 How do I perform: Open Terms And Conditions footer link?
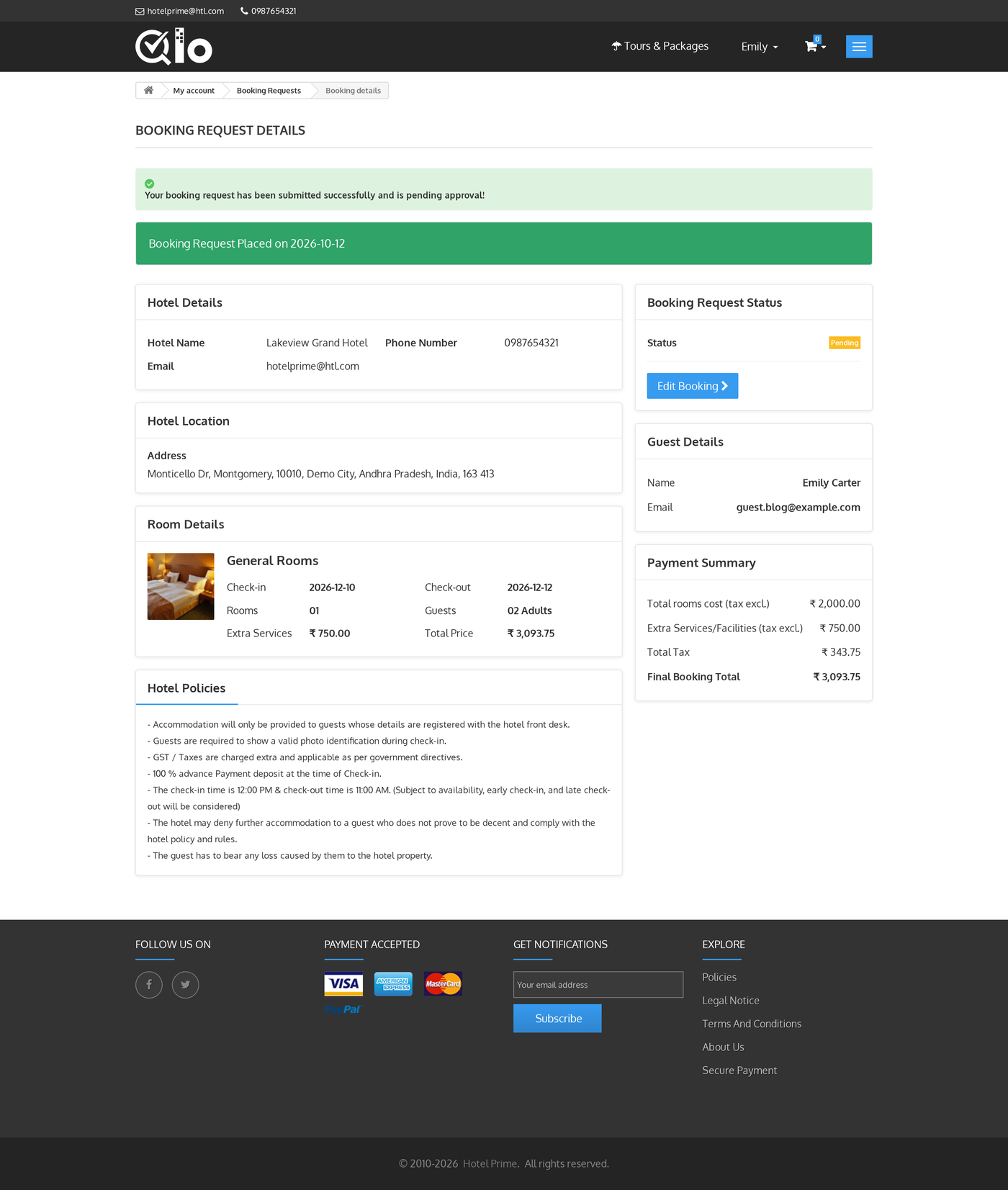[x=752, y=1024]
